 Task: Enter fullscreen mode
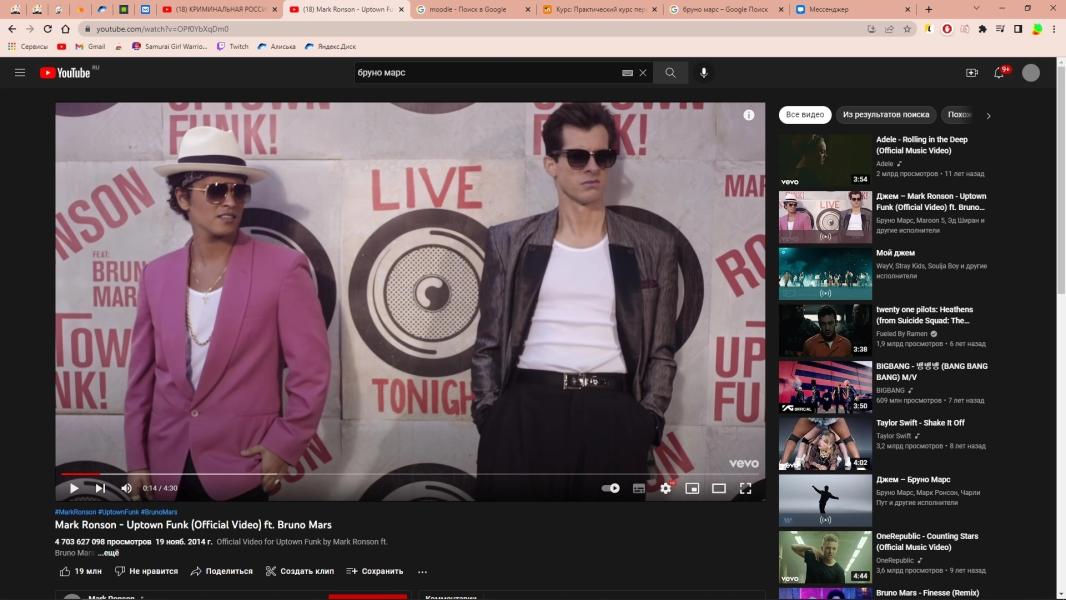[745, 488]
